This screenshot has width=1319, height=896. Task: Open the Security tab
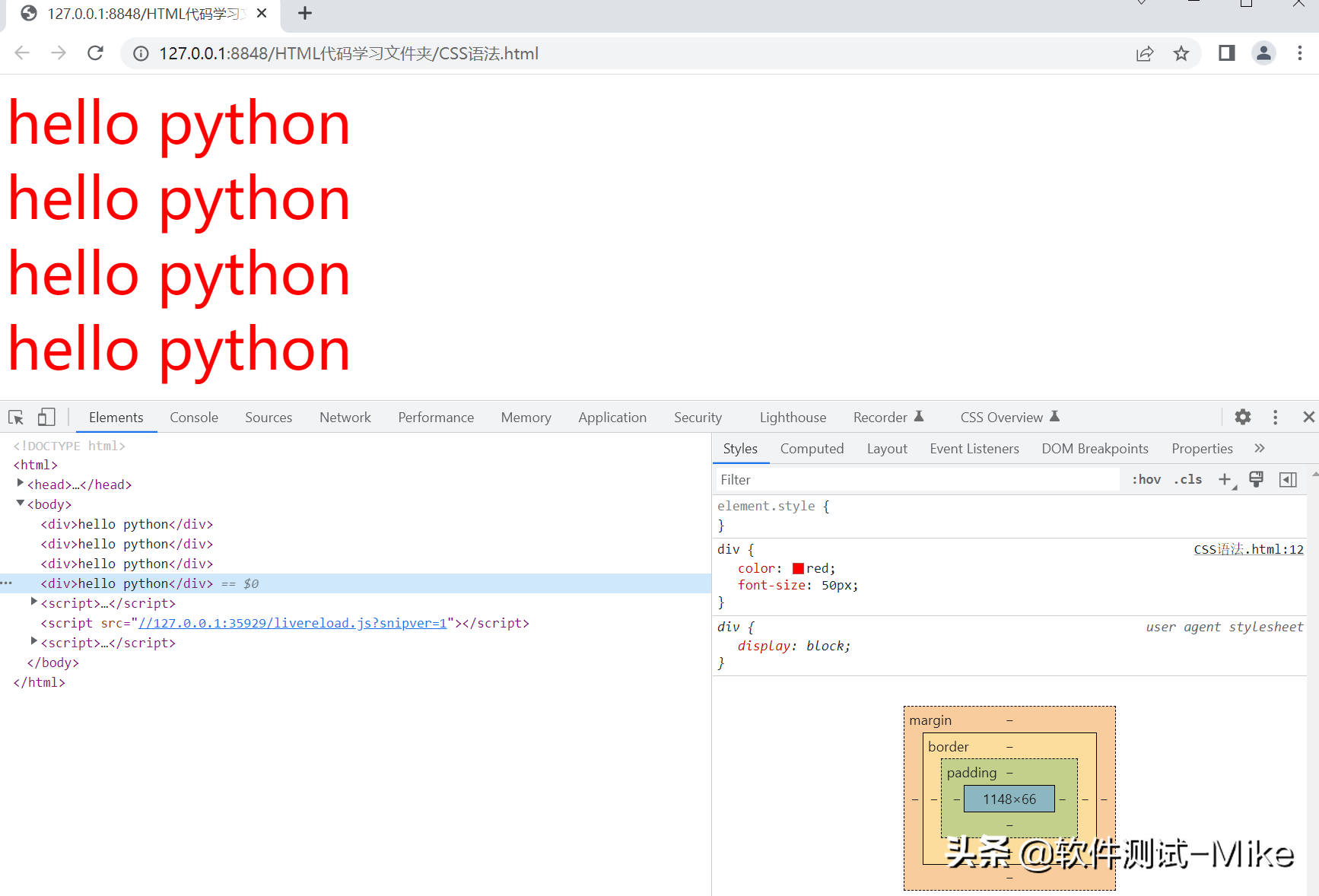[698, 418]
